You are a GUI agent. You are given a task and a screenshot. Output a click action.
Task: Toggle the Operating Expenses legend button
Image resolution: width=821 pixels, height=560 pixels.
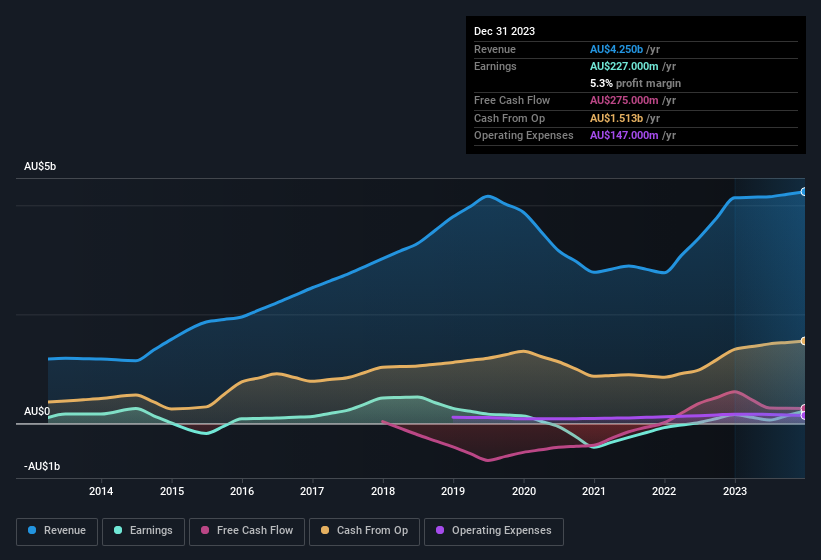493,531
